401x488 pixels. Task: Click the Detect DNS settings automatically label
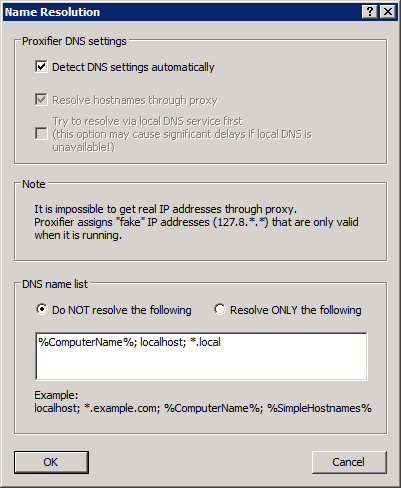click(133, 67)
